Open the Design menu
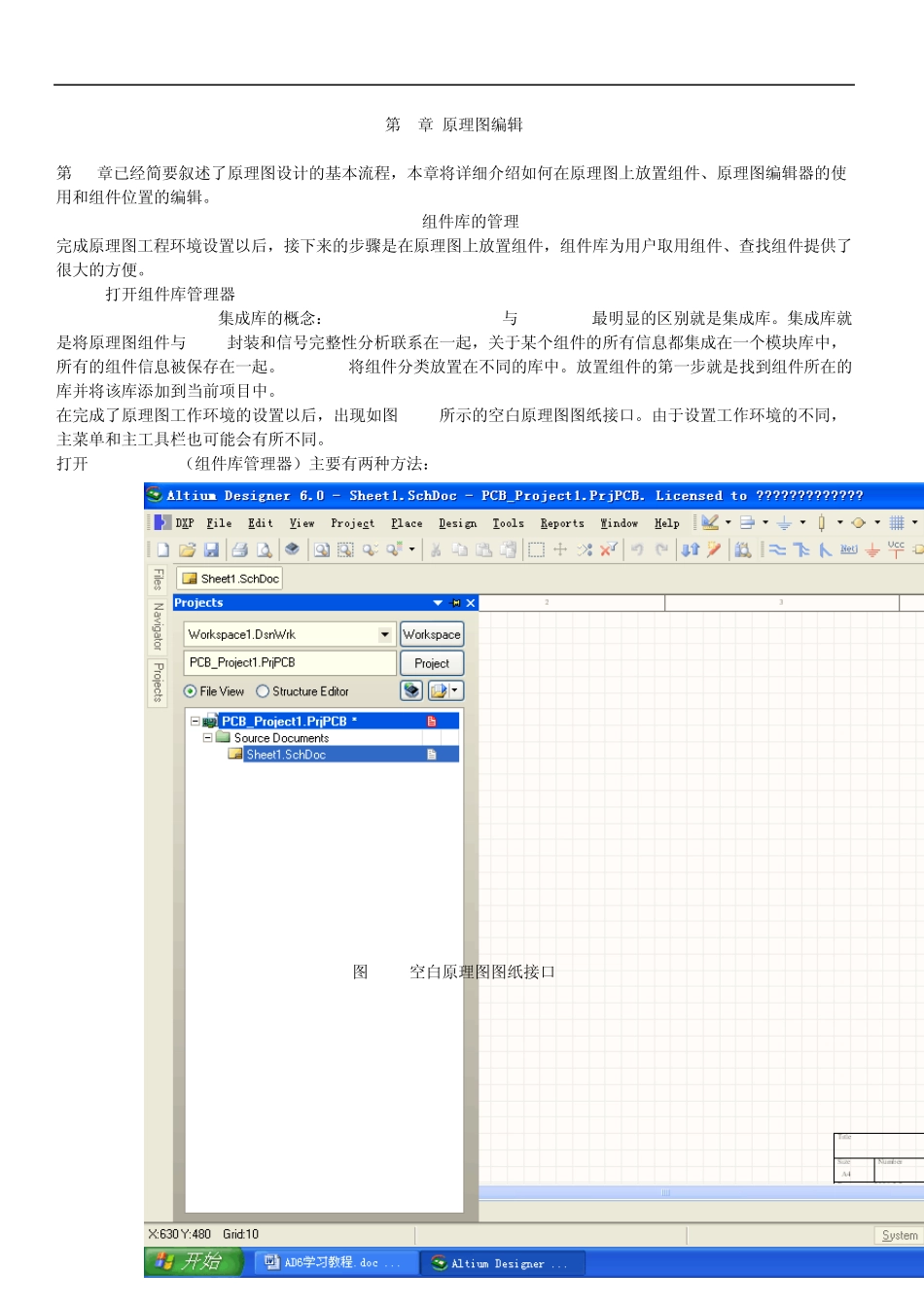The height and width of the screenshot is (1307, 924). 457,523
